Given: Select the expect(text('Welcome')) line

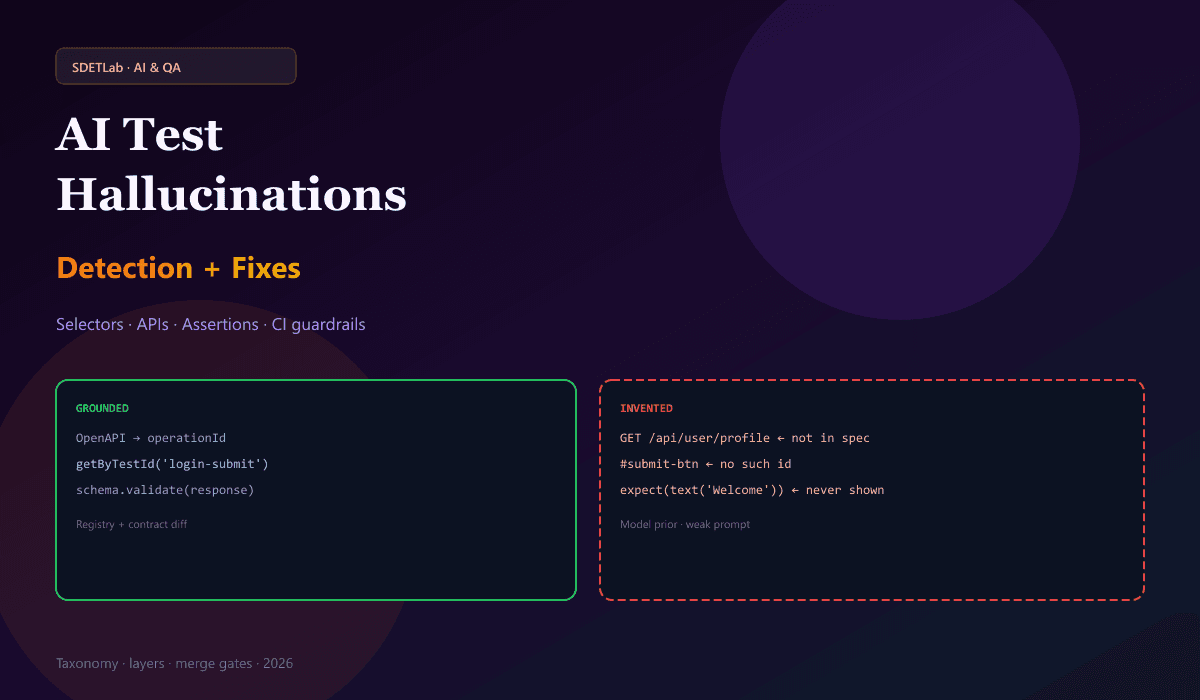Looking at the screenshot, I should tap(752, 490).
